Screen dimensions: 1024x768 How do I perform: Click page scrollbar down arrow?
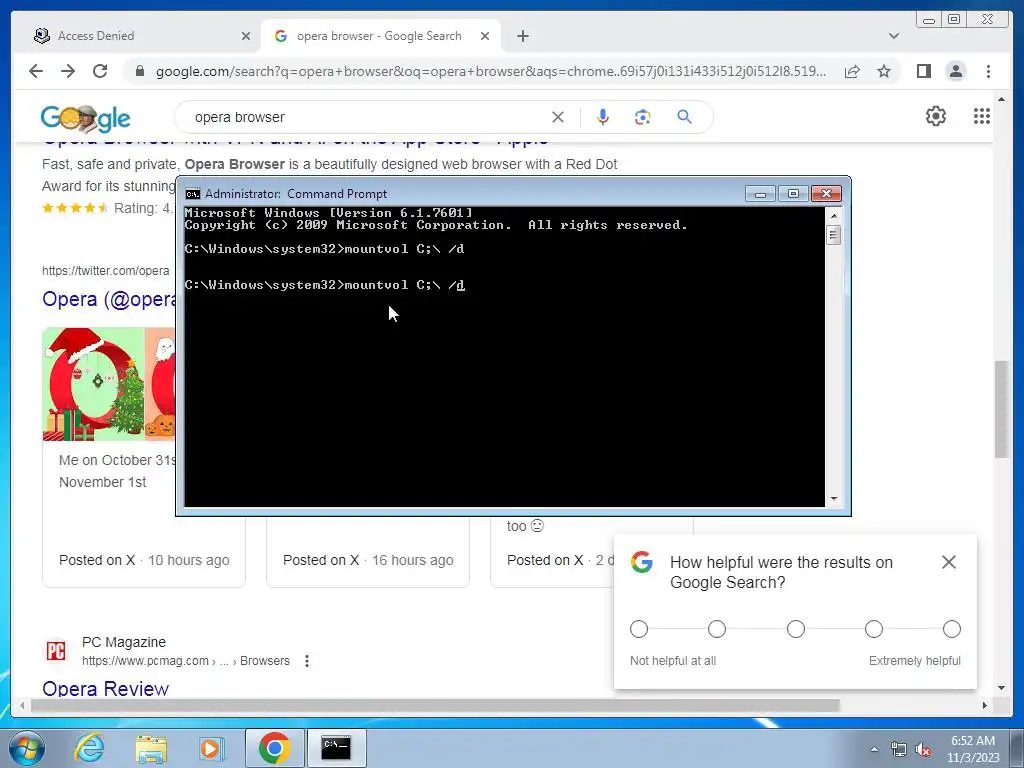point(1001,688)
